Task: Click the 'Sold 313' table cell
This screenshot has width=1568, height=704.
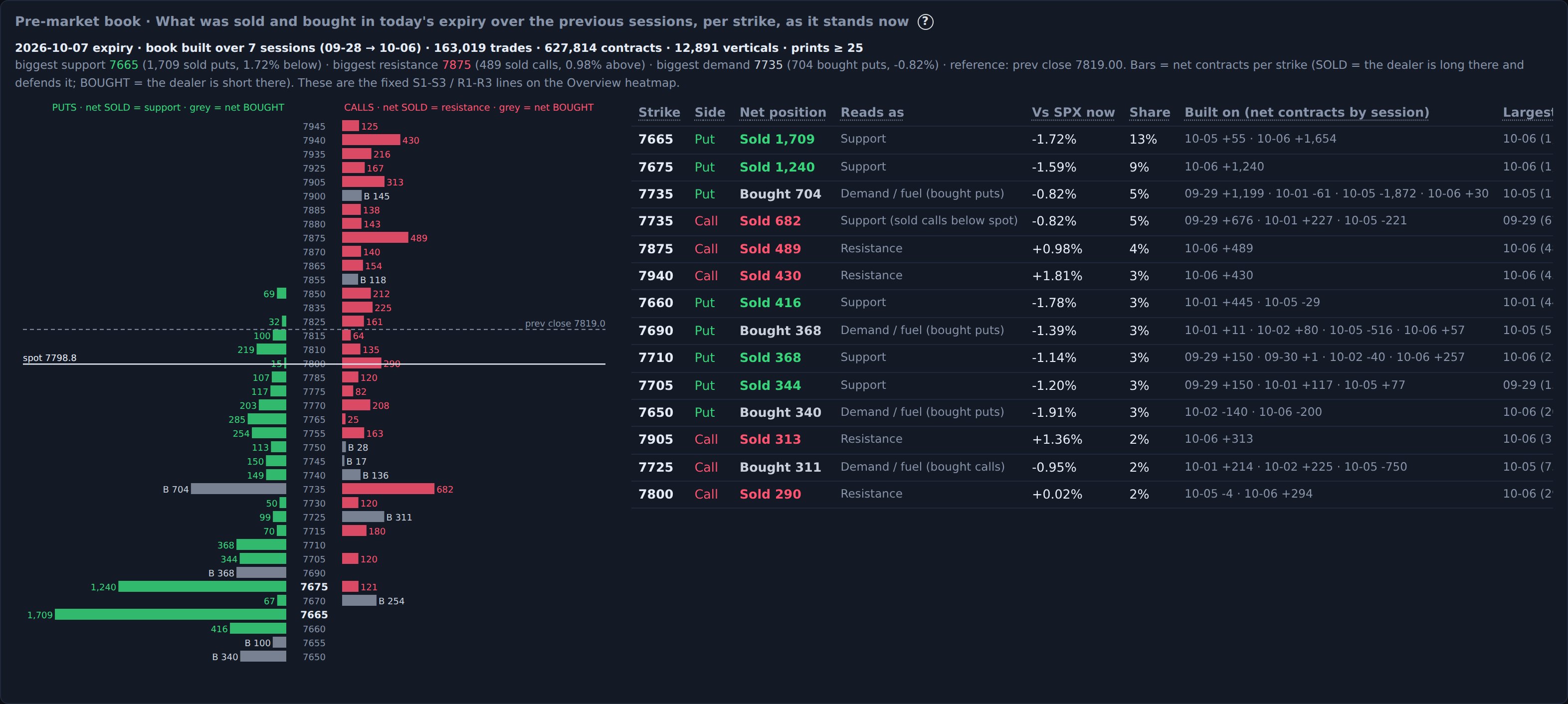Action: tap(770, 439)
